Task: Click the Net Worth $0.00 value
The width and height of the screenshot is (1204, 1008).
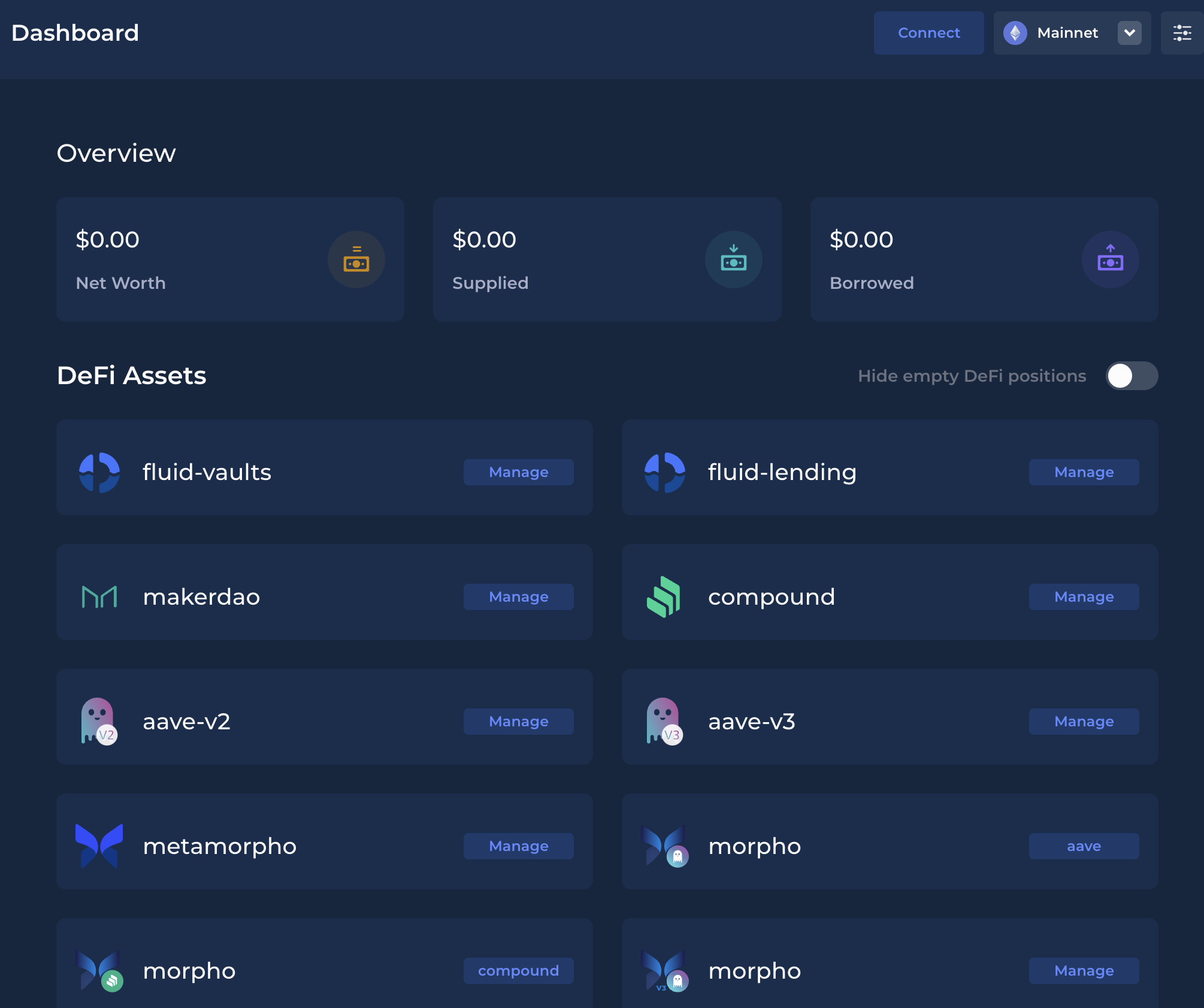Action: (107, 240)
